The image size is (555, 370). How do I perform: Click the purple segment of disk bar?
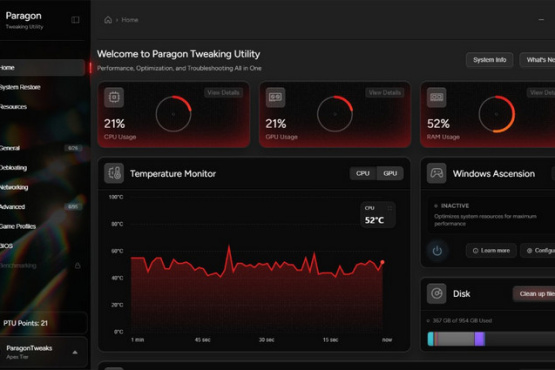click(x=480, y=339)
